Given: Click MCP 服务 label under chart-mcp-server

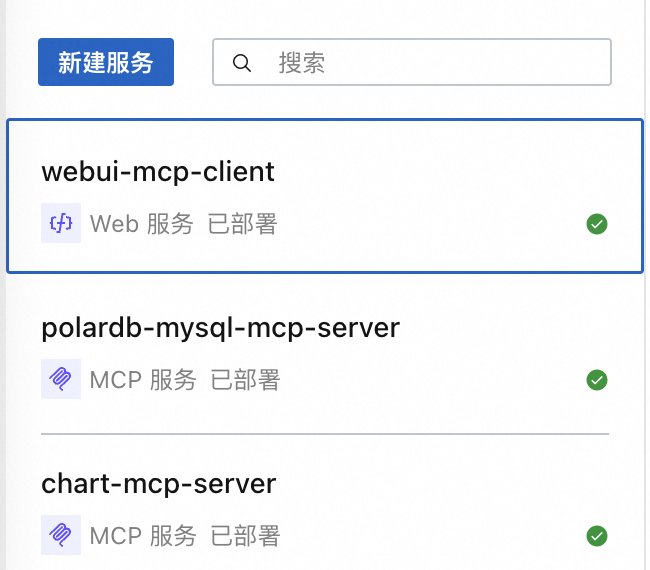Looking at the screenshot, I should point(143,536).
